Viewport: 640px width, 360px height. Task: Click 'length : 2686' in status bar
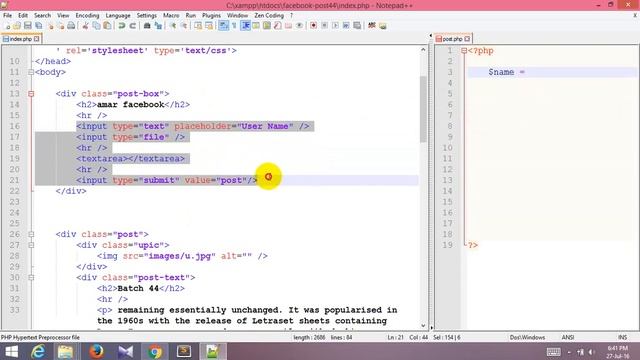tap(308, 337)
